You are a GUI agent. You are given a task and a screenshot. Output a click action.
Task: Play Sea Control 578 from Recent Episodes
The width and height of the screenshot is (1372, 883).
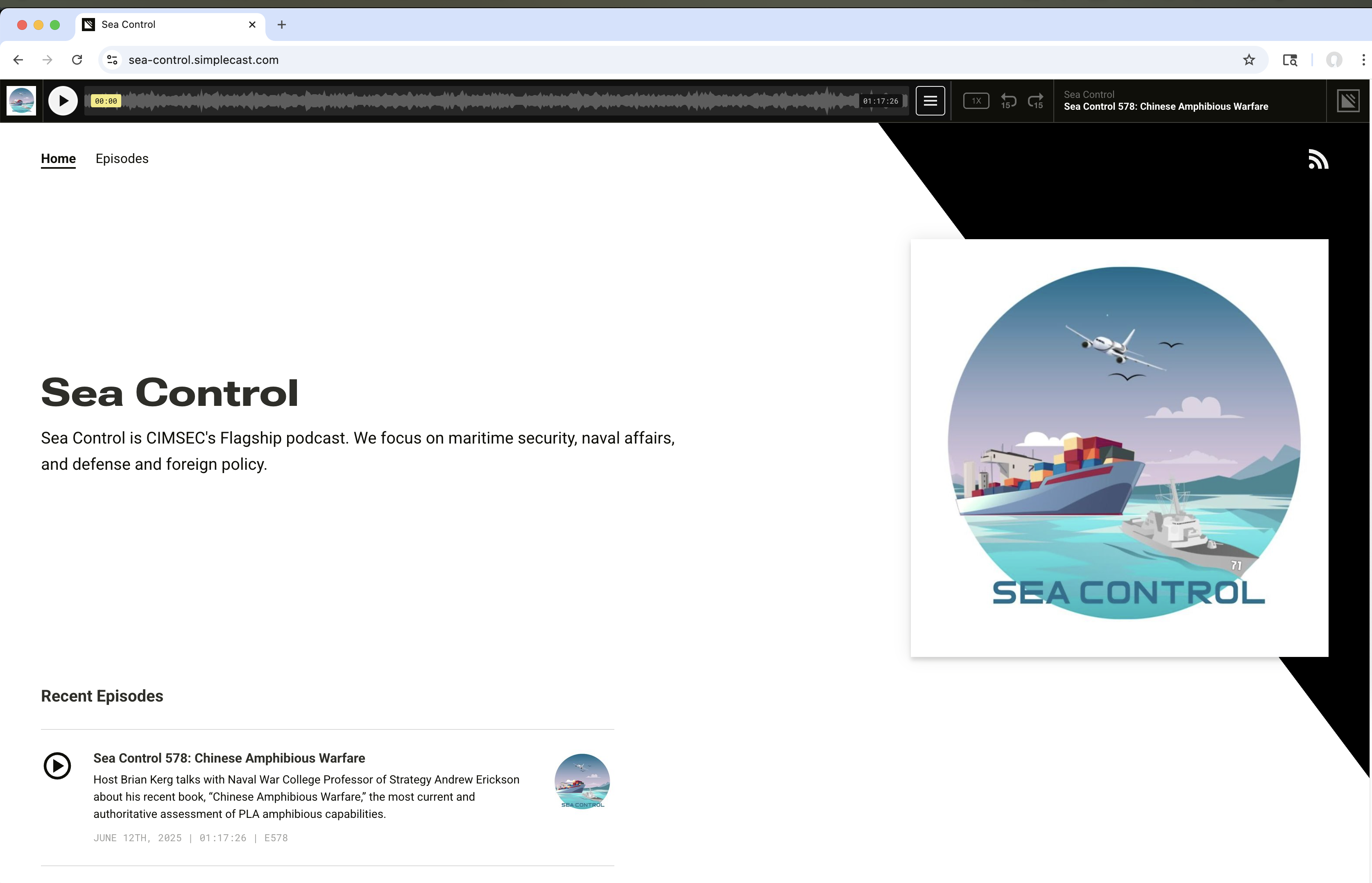coord(57,765)
